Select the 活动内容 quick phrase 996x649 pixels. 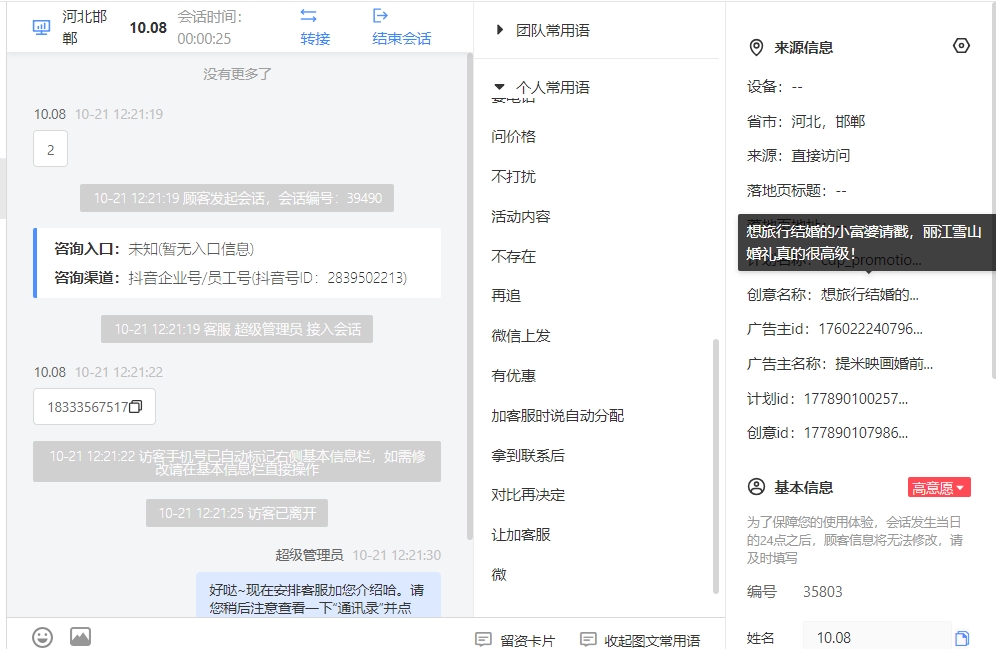(x=521, y=217)
